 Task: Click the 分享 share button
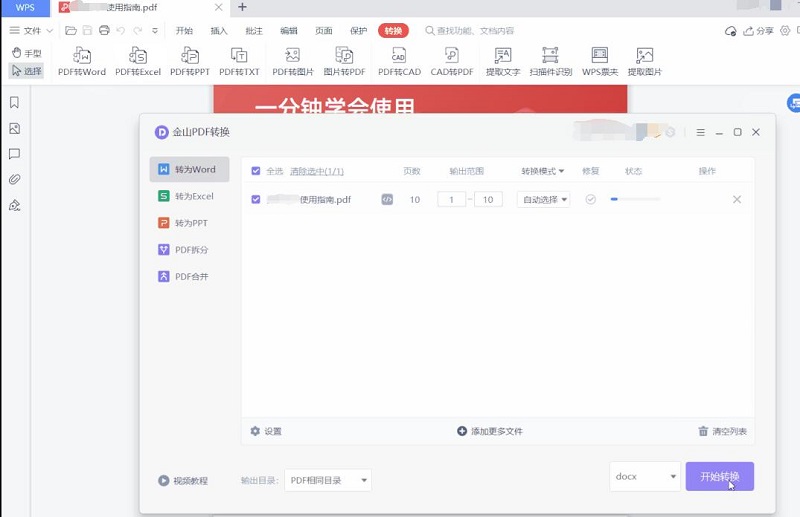pos(758,31)
